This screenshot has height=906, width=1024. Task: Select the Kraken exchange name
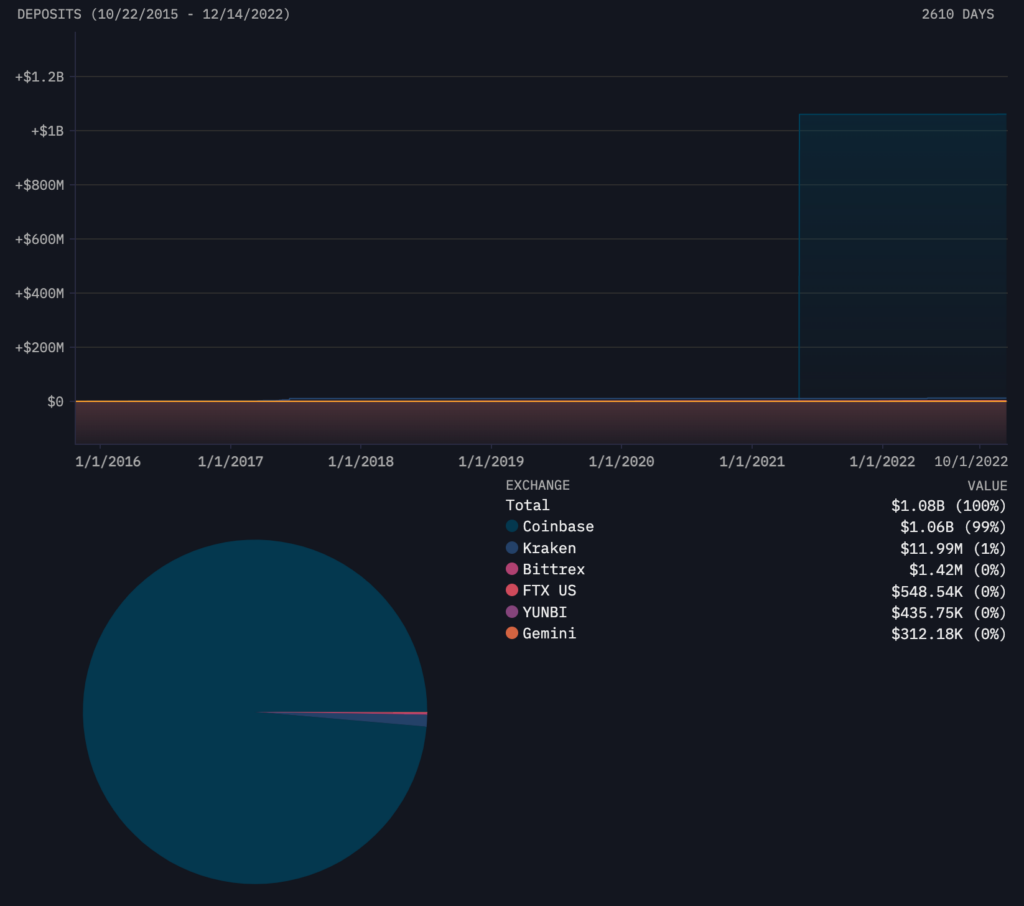click(x=549, y=548)
